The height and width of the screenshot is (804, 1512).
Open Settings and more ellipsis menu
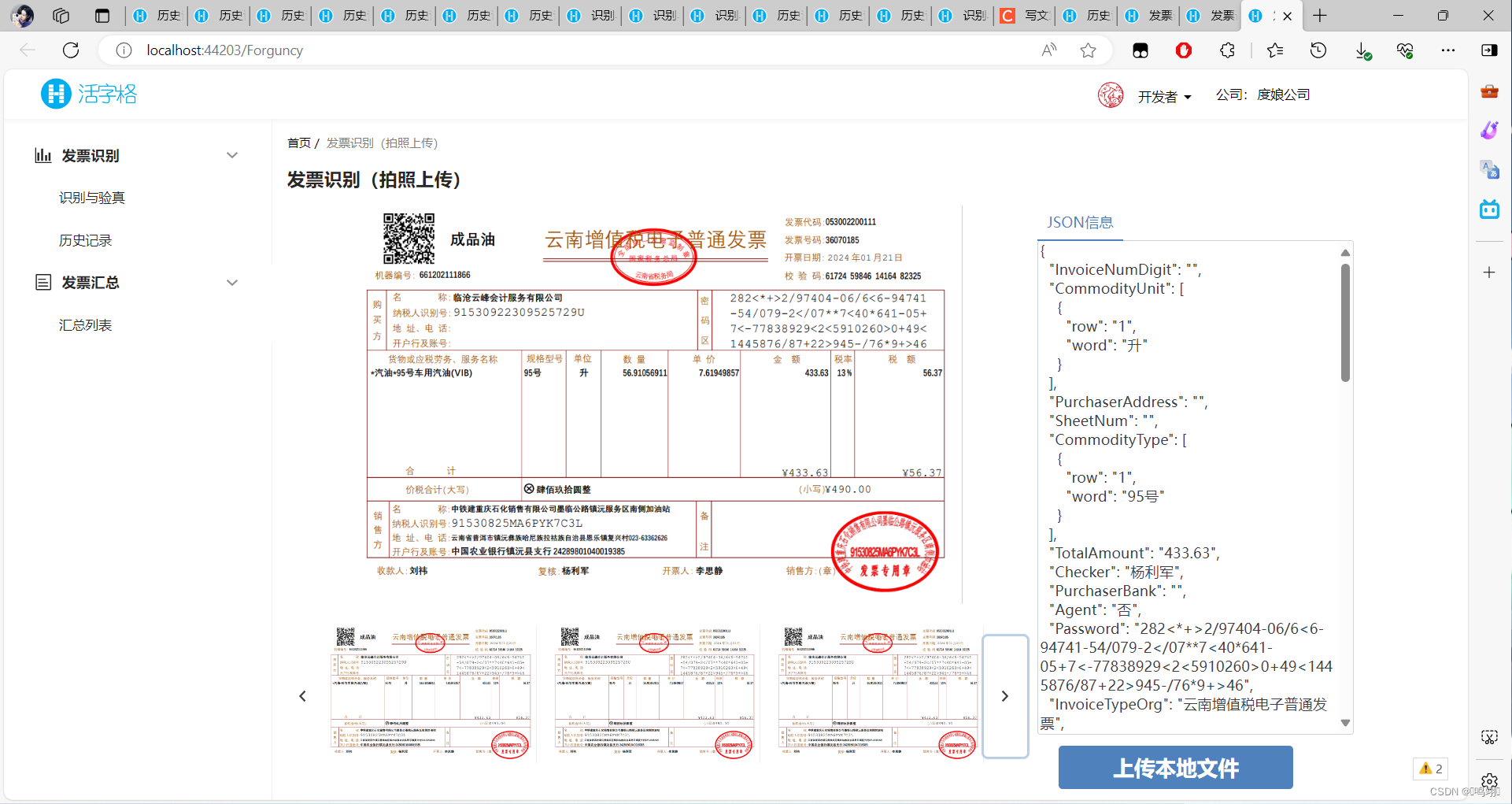point(1448,50)
